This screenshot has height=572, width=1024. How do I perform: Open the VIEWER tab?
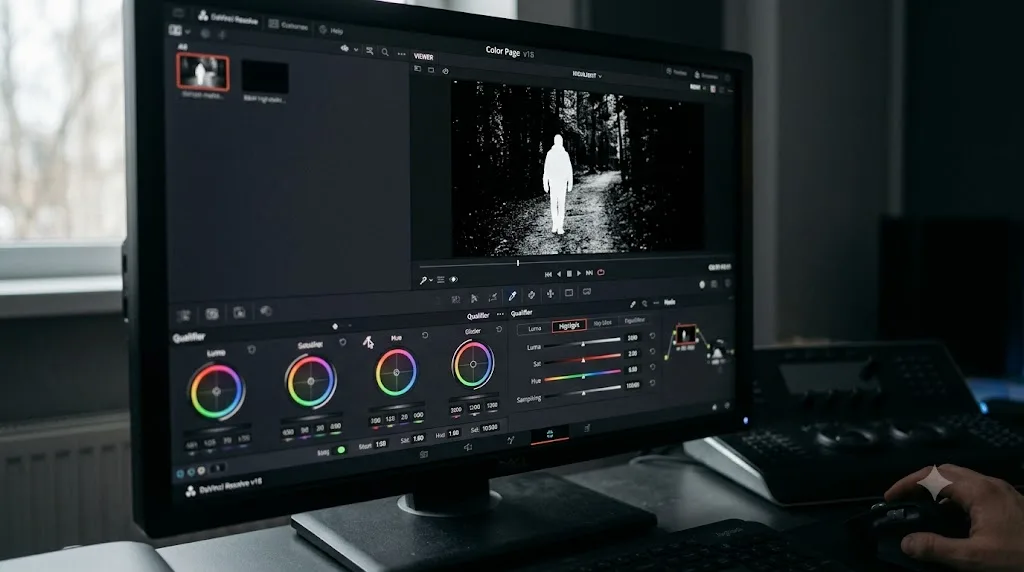tap(424, 57)
